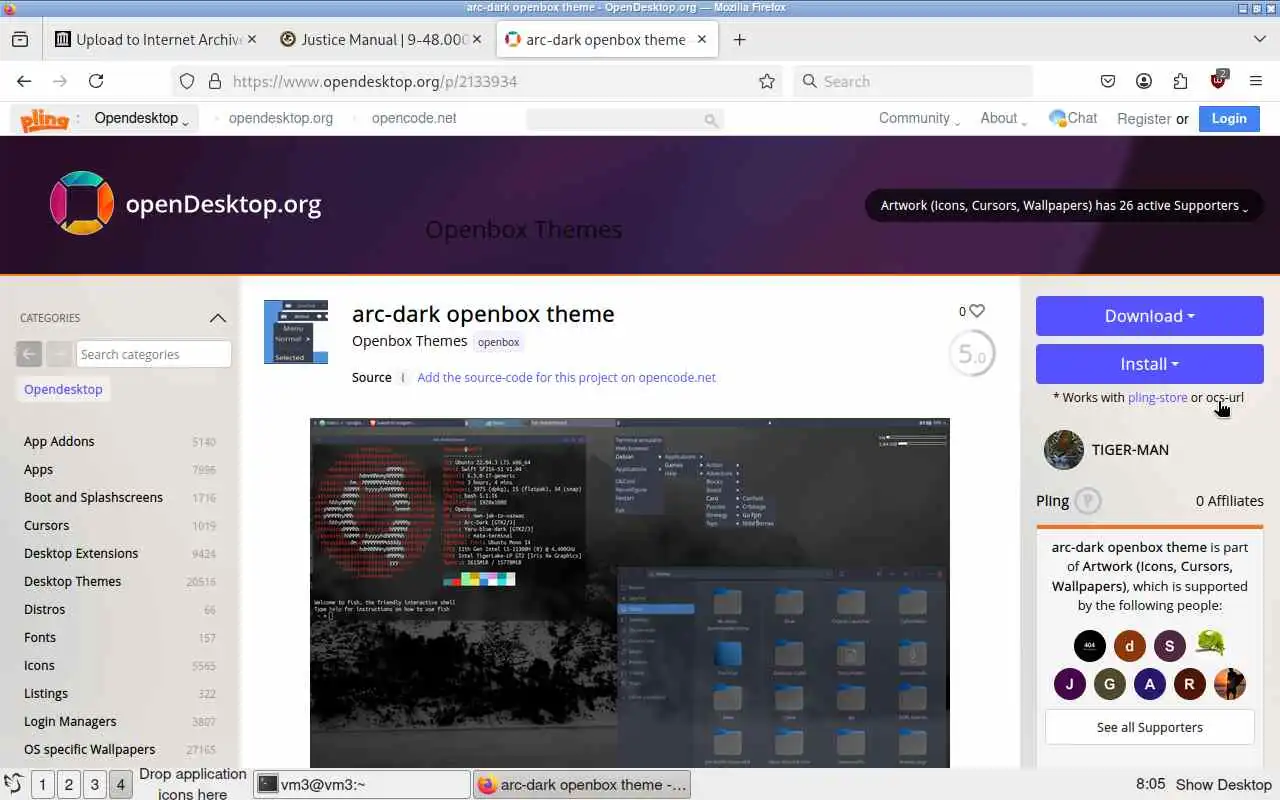Click the openDesktop.org circular logo
This screenshot has height=800, width=1280.
(x=82, y=203)
